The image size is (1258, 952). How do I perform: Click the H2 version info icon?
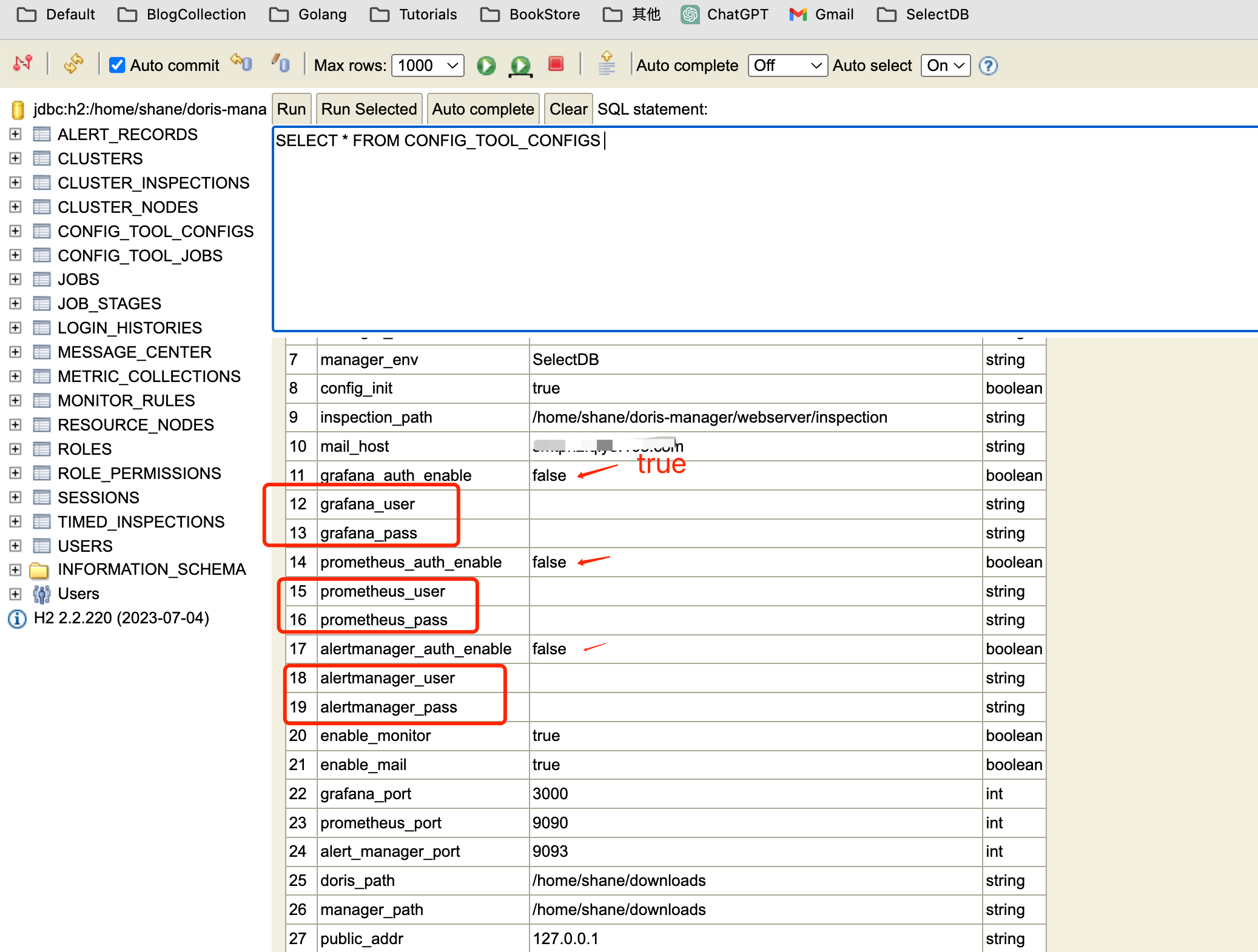(17, 618)
